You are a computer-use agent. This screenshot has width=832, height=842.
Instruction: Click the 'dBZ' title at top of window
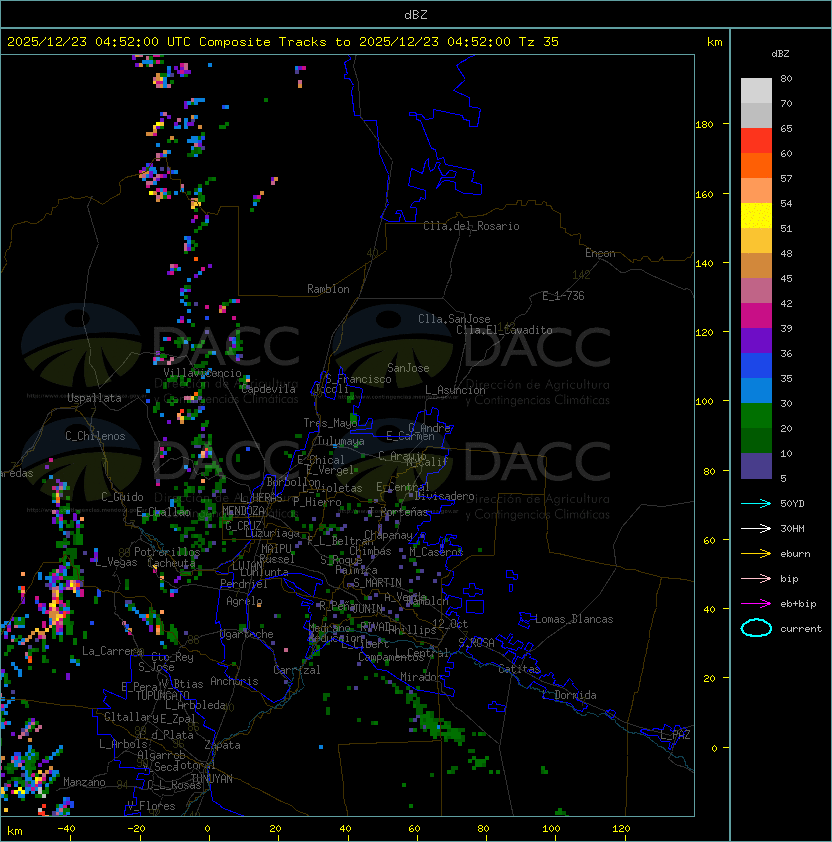416,14
